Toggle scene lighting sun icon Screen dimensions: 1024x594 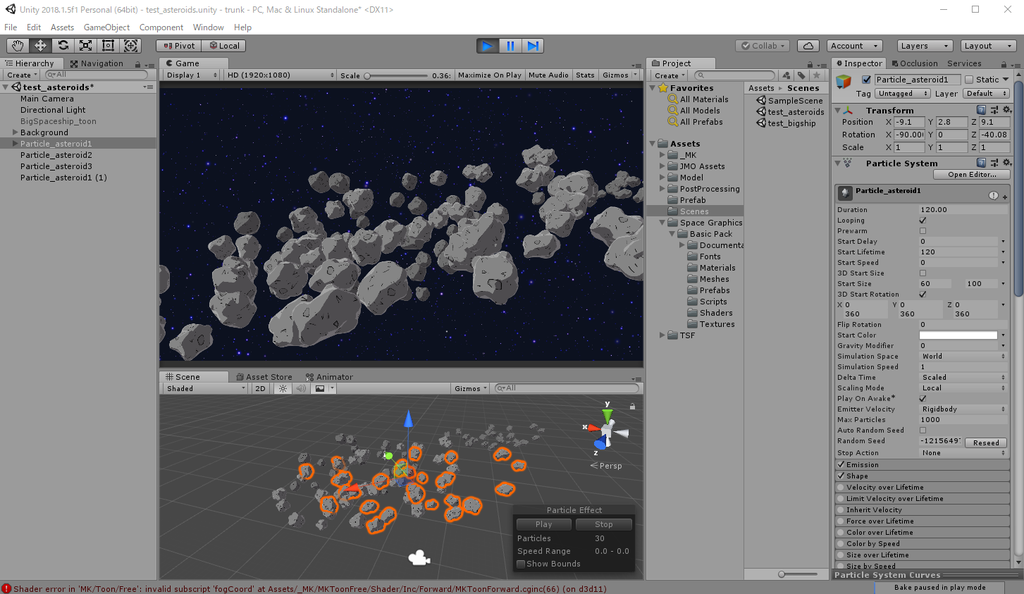click(x=283, y=388)
